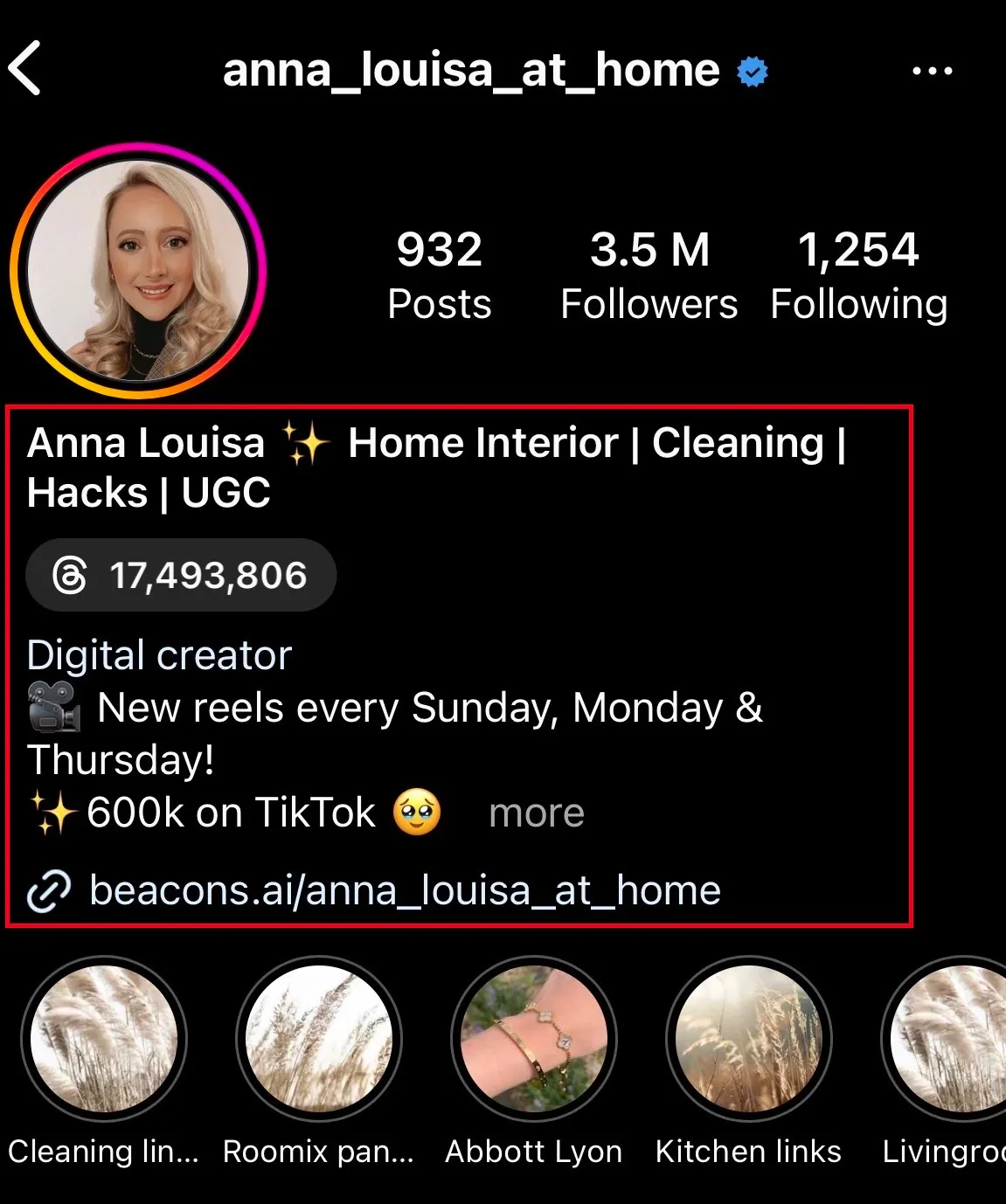Image resolution: width=1006 pixels, height=1204 pixels.
Task: Tap the 932 Posts count
Action: click(x=440, y=276)
